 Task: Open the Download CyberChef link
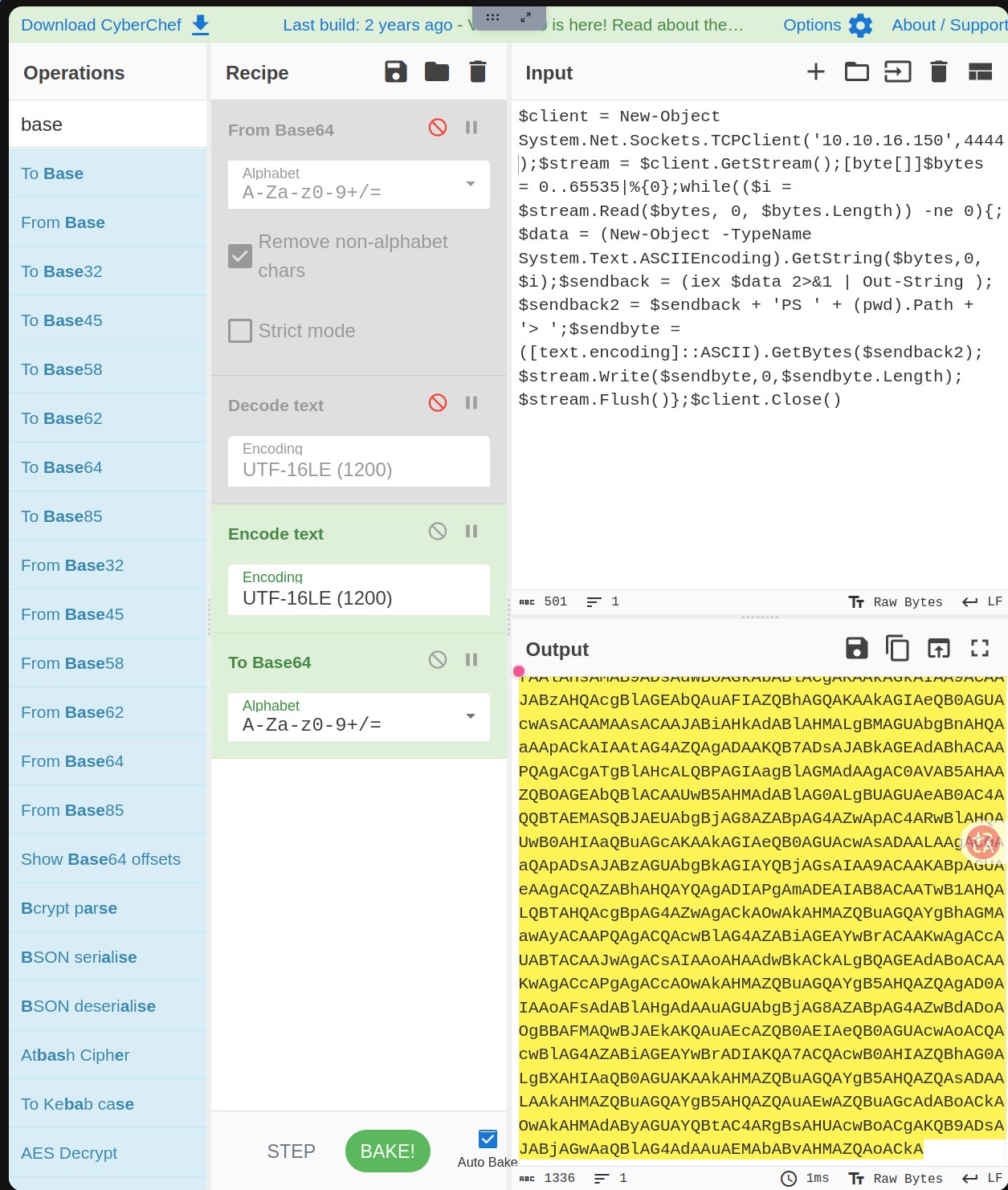[101, 25]
